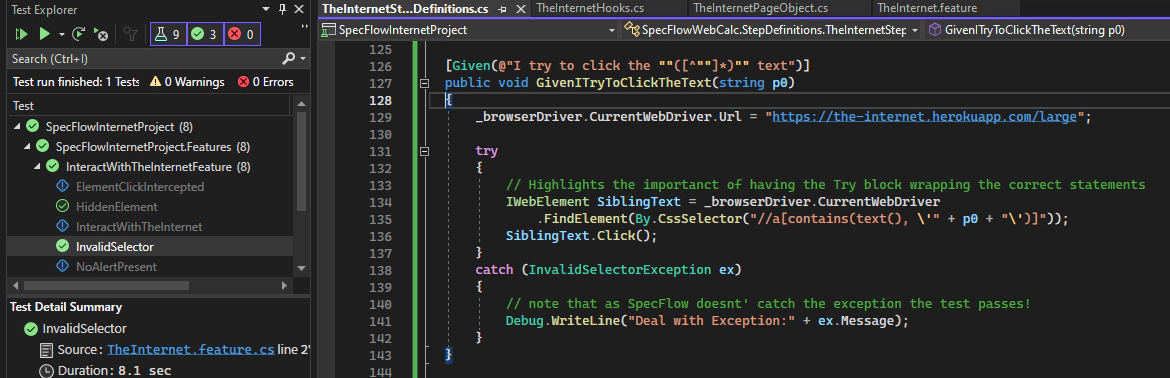The width and height of the screenshot is (1170, 378).
Task: Collapse the SpecFlowInternetProject.Features node
Action: [x=28, y=147]
